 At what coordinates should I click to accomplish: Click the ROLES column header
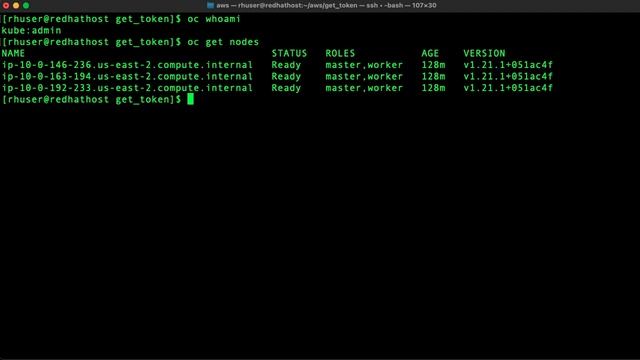(340, 53)
